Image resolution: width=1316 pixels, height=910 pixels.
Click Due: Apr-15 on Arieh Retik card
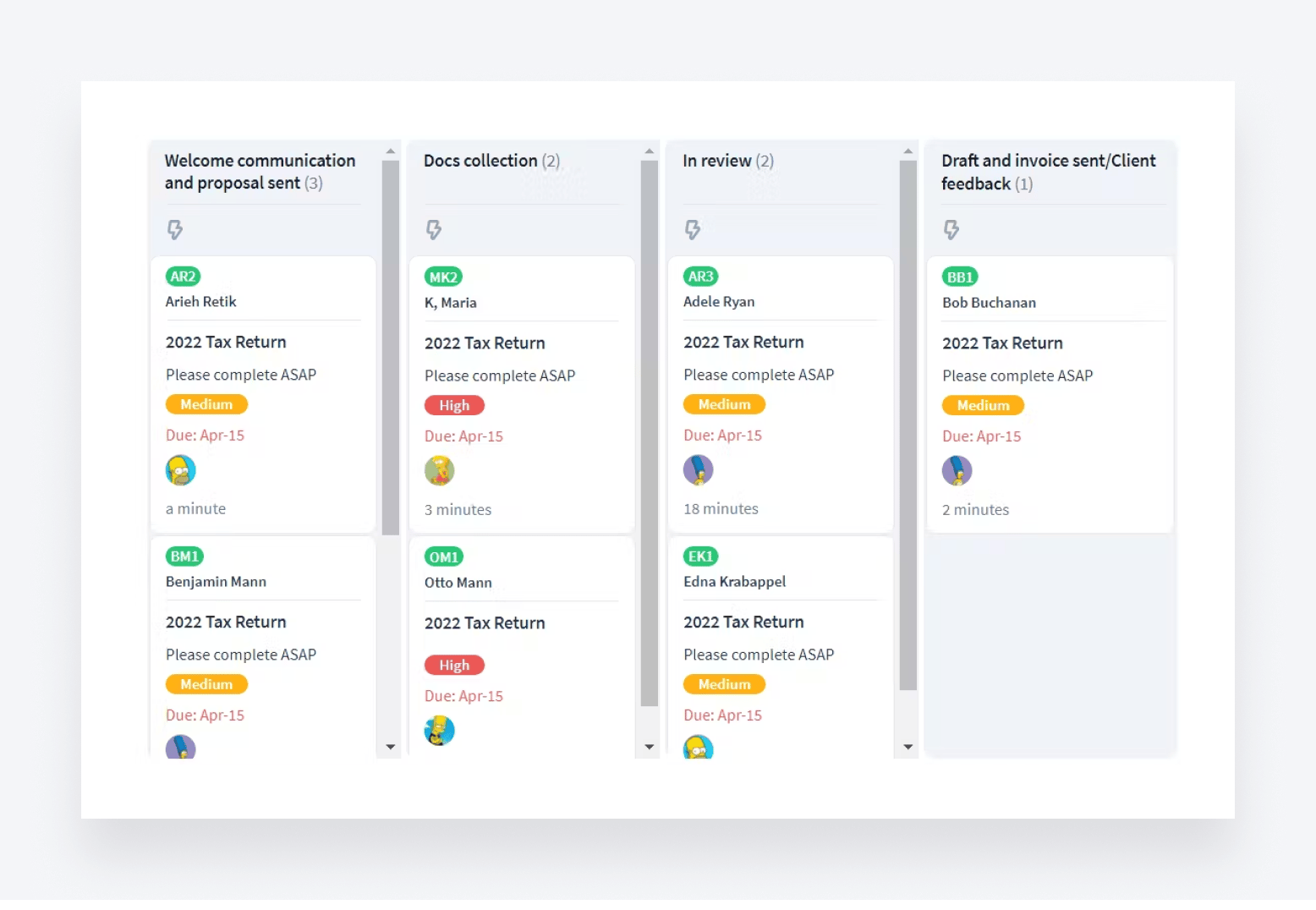coord(205,436)
